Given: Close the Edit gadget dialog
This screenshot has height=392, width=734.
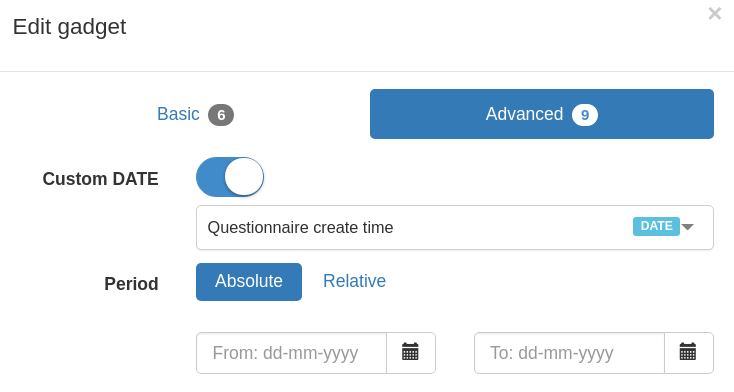Looking at the screenshot, I should point(715,14).
